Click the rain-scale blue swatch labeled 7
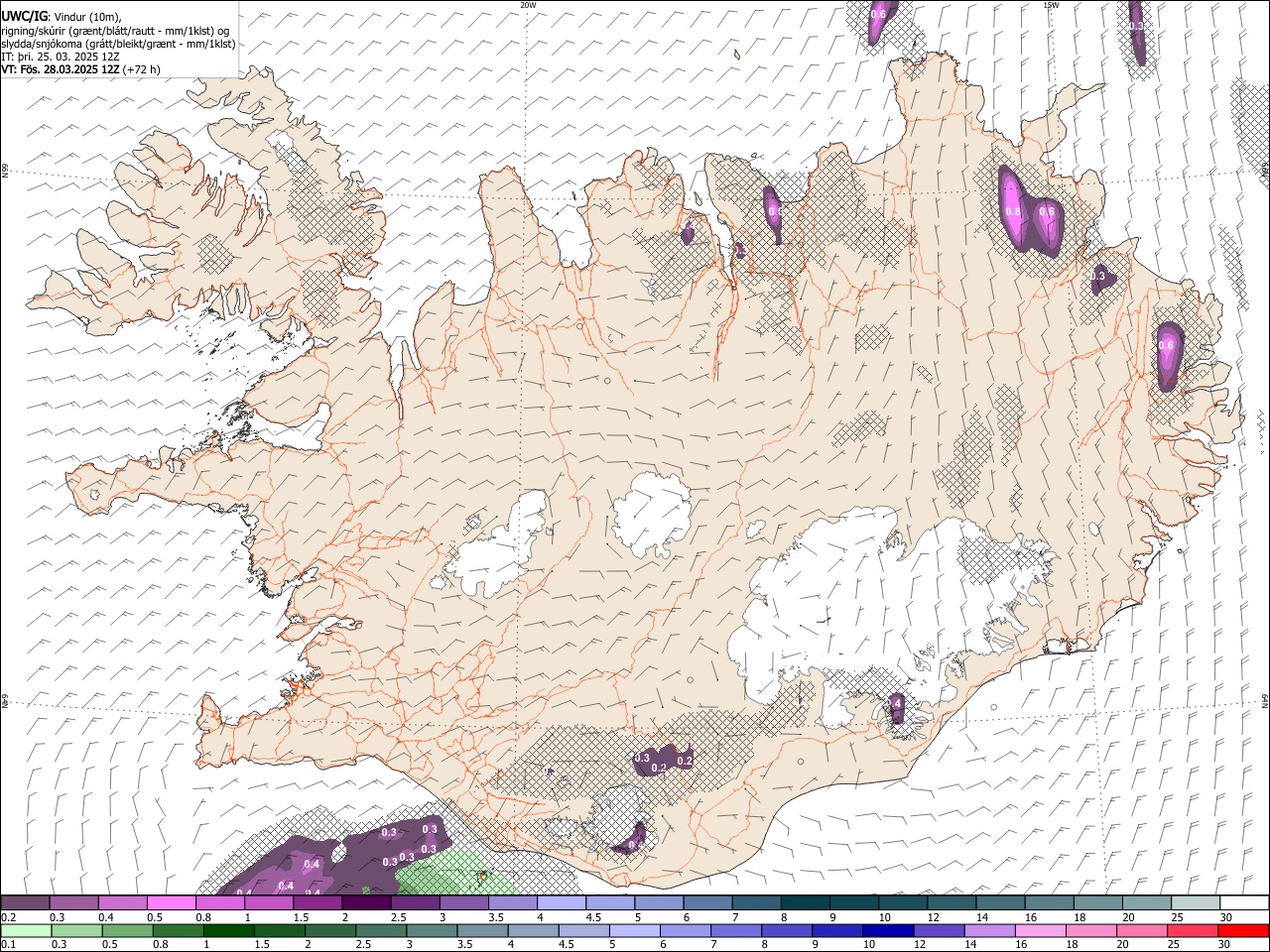1270x952 pixels. coord(736,930)
